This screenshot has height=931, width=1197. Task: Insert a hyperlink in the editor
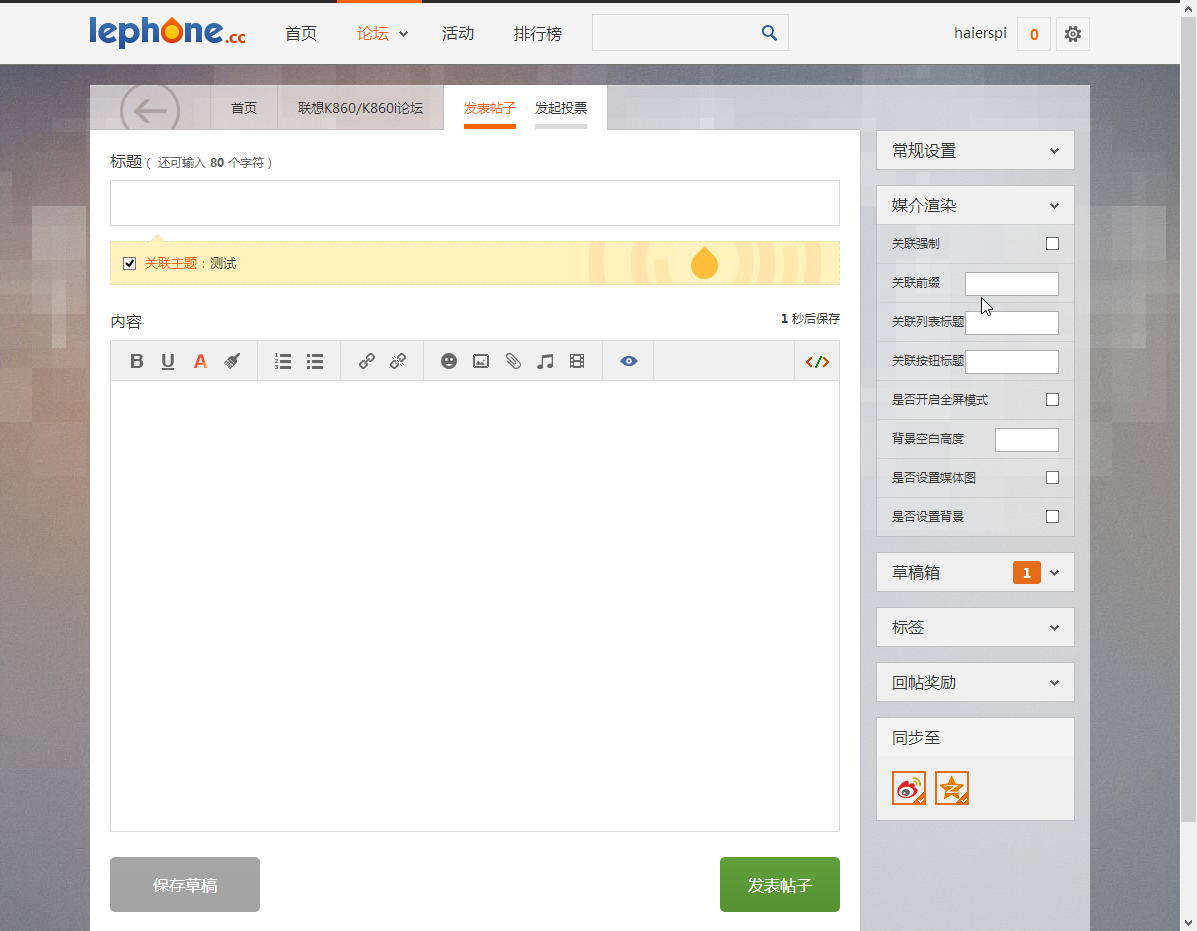coord(366,362)
